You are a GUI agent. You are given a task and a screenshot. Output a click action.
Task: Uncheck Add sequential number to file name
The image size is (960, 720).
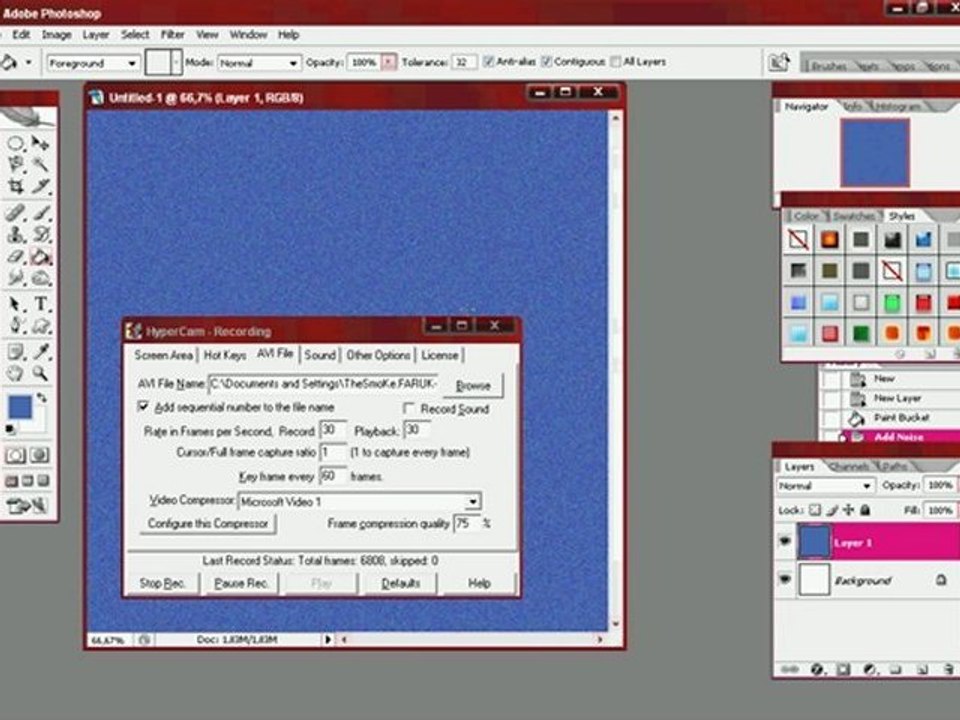click(143, 406)
